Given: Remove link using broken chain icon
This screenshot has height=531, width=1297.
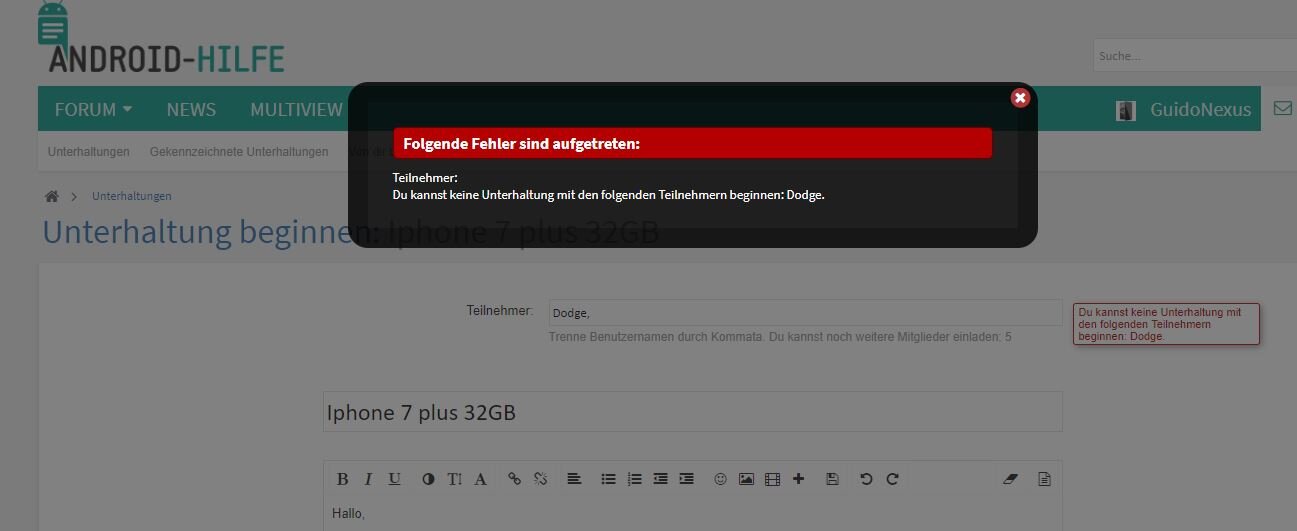Looking at the screenshot, I should (540, 479).
